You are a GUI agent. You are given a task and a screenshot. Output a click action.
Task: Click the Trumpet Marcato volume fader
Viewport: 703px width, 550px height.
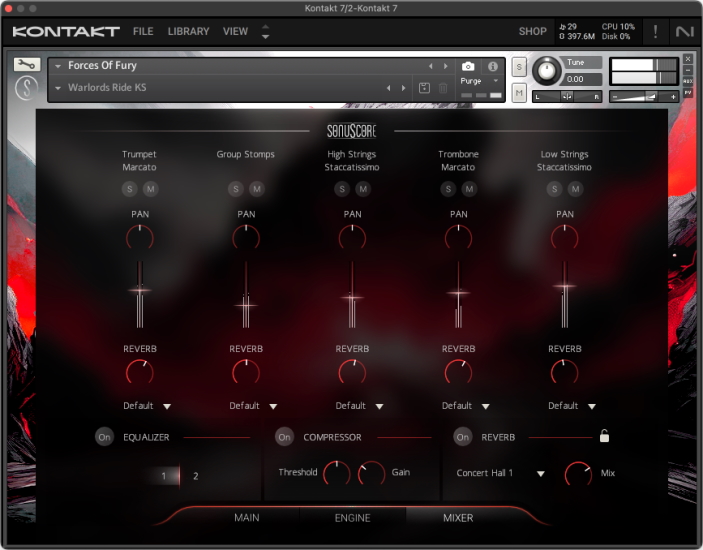pos(140,290)
